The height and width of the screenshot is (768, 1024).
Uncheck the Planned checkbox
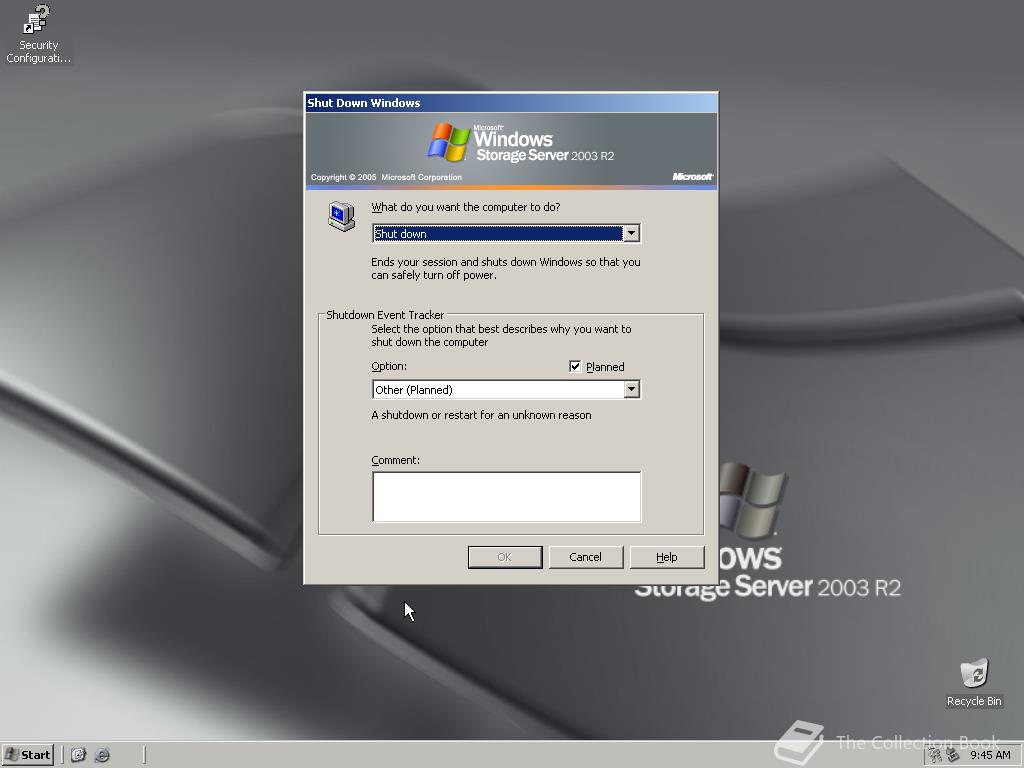575,366
